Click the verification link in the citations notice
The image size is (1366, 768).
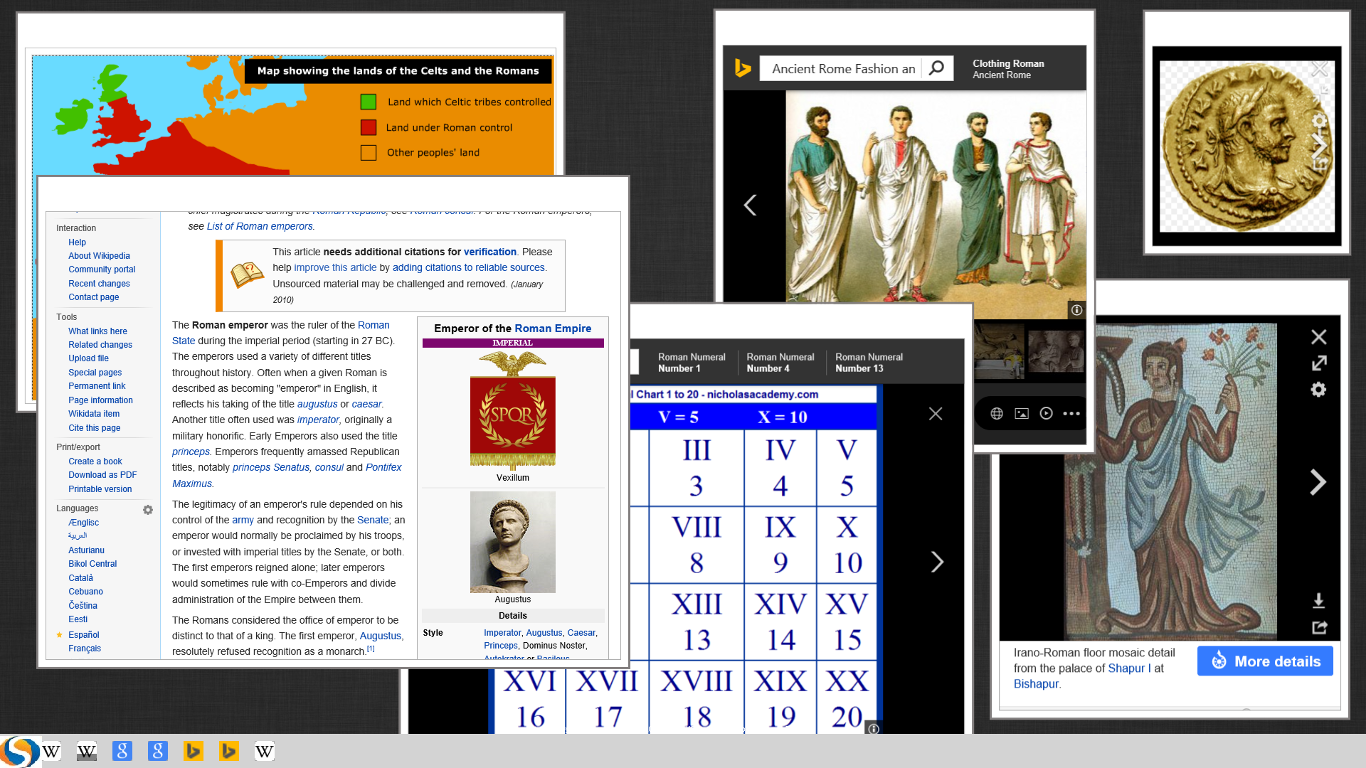pyautogui.click(x=490, y=252)
